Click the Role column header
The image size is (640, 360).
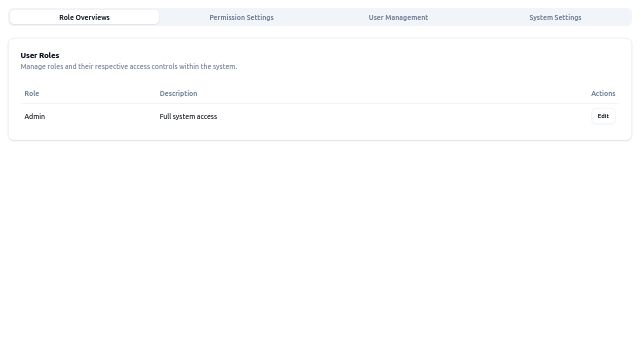(x=32, y=93)
